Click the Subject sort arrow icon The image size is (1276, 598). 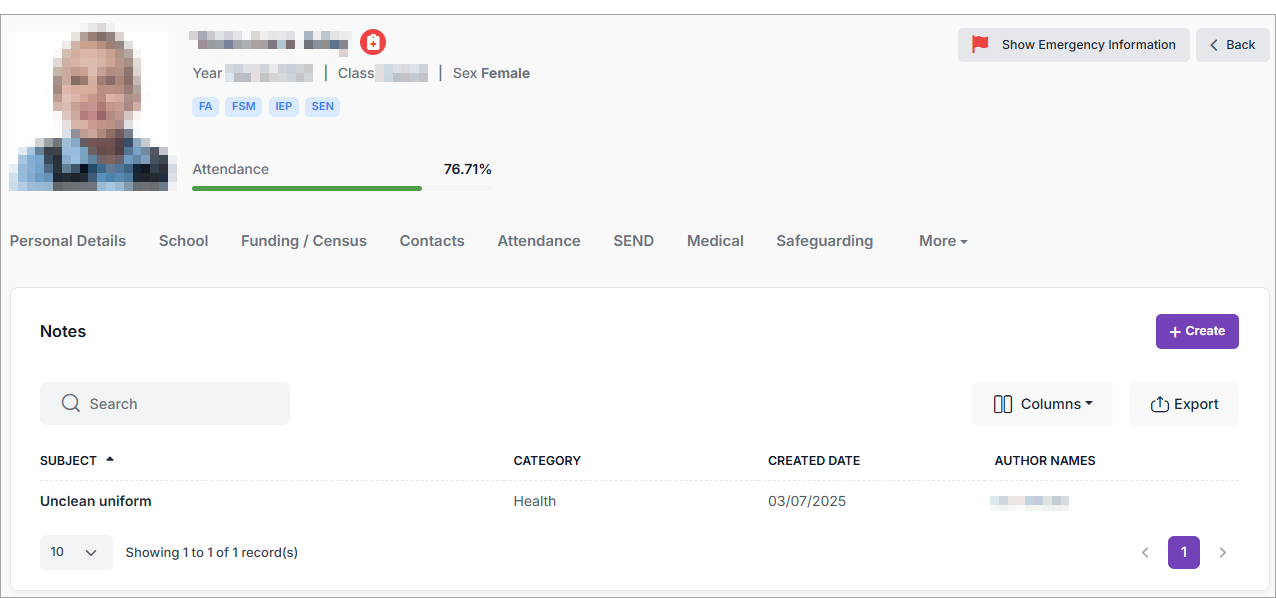click(x=110, y=459)
